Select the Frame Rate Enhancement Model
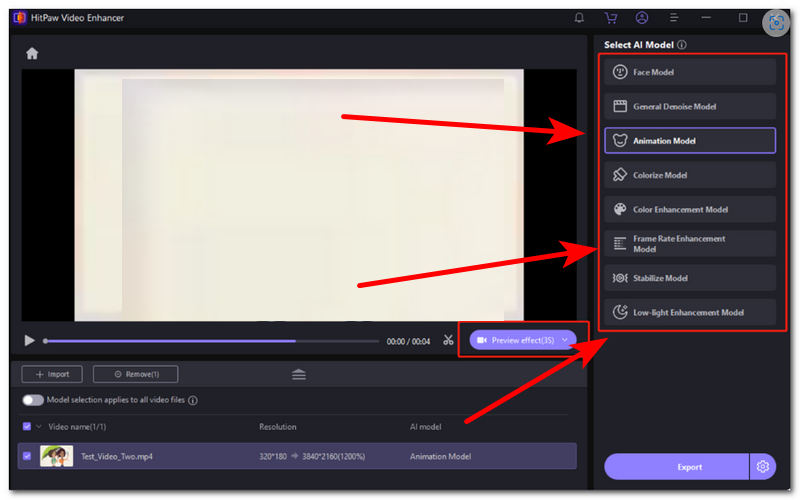Screen dimensions: 800x500 tap(690, 244)
